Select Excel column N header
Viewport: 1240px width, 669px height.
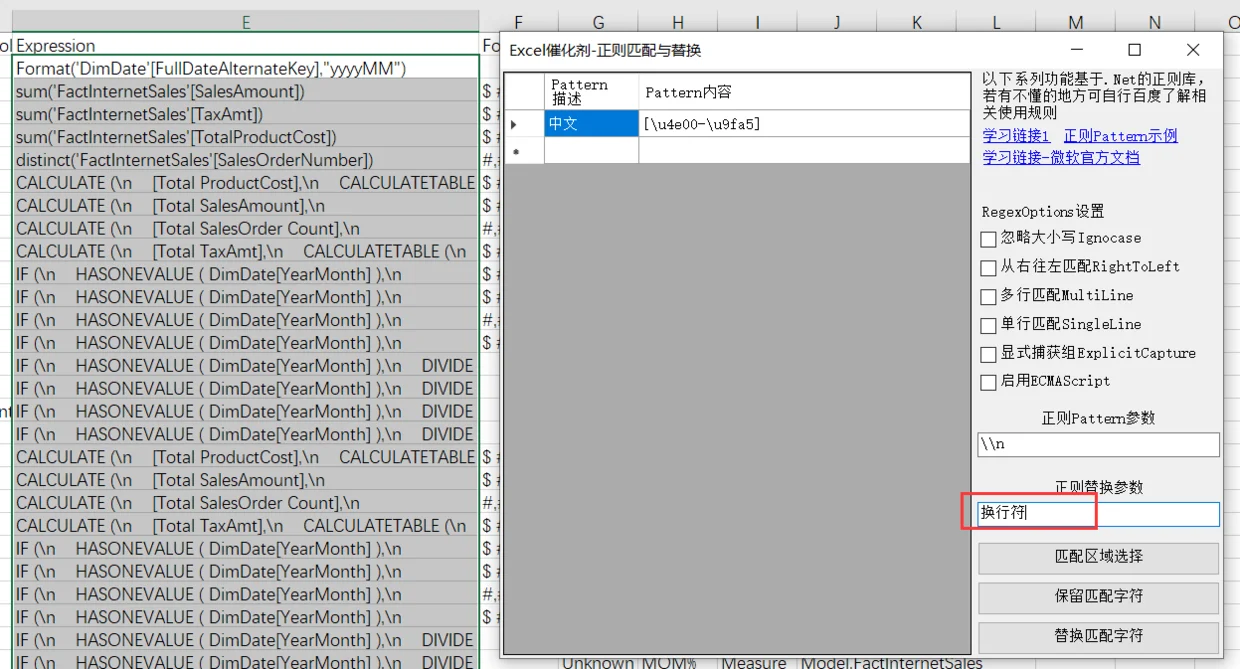(1154, 22)
